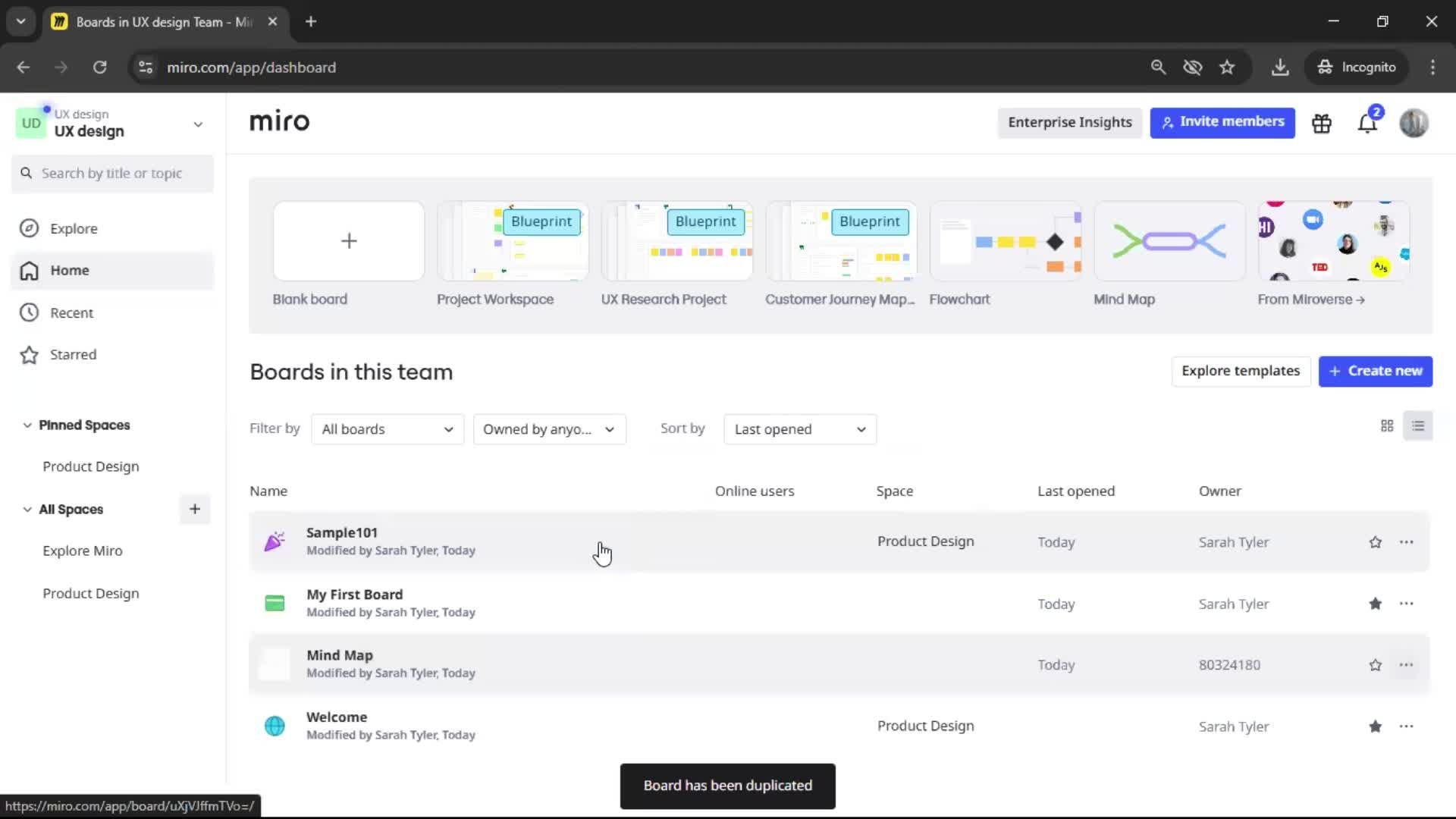Star the Sample101 board

pyautogui.click(x=1375, y=542)
